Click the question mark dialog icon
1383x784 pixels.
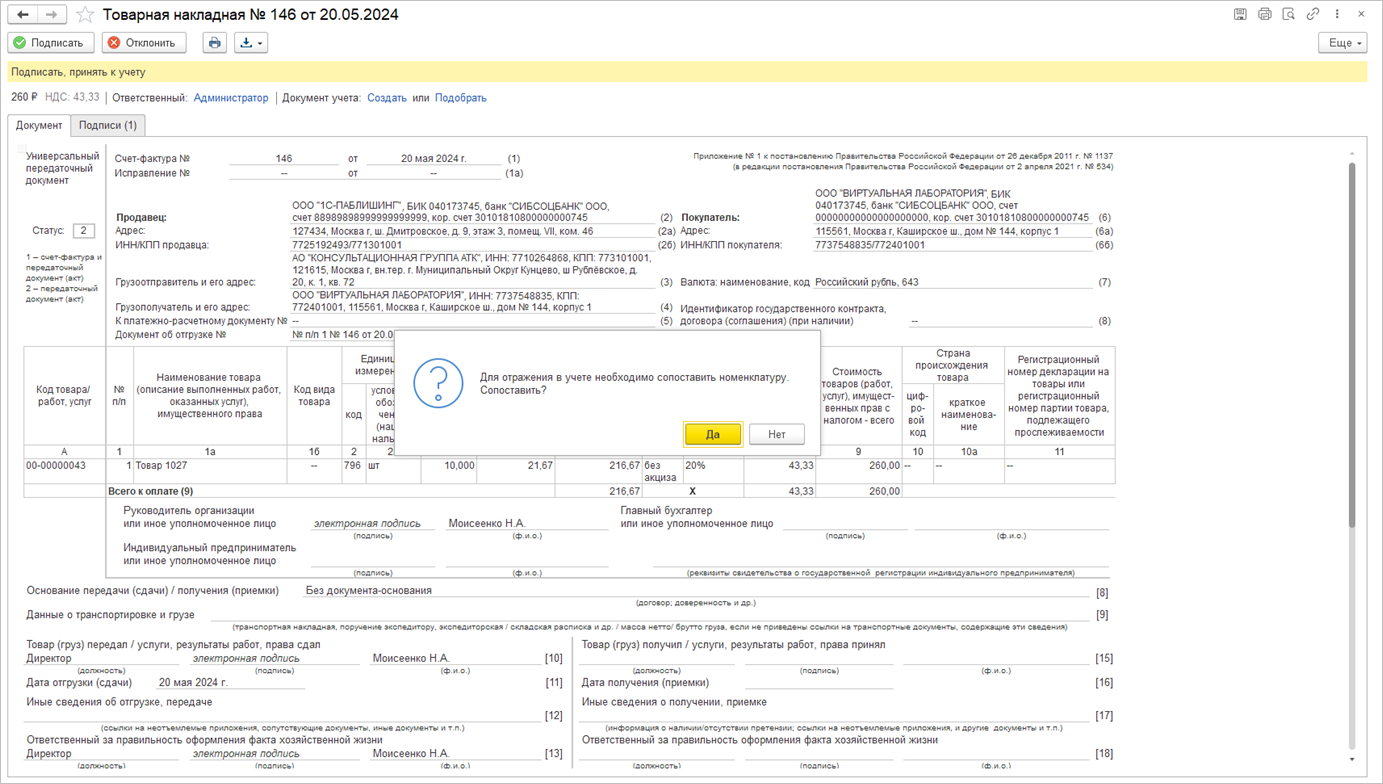pyautogui.click(x=438, y=383)
